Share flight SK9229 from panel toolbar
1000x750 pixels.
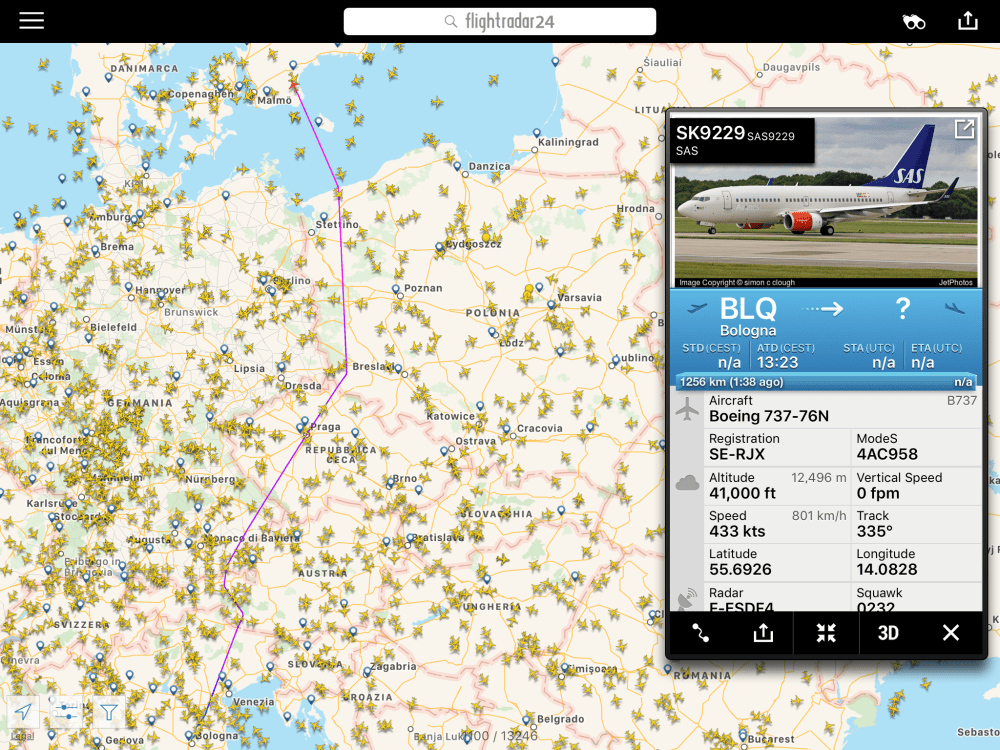(x=763, y=633)
